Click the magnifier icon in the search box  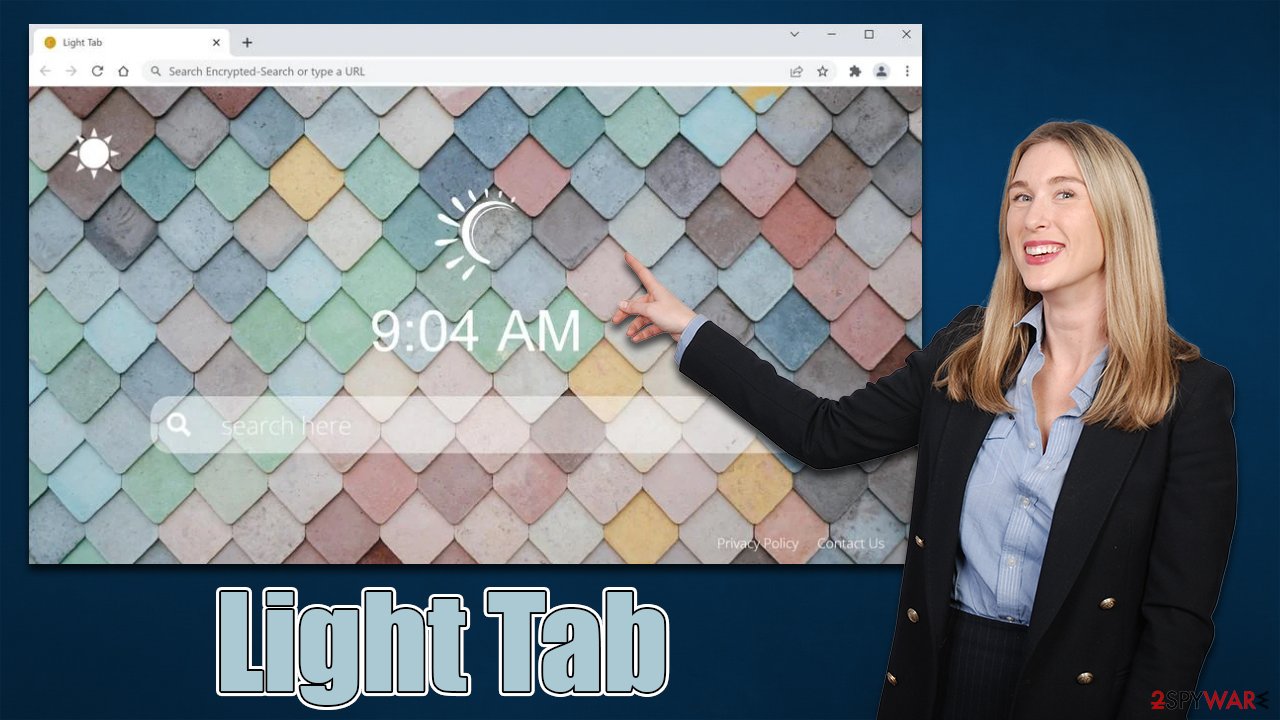coord(179,425)
